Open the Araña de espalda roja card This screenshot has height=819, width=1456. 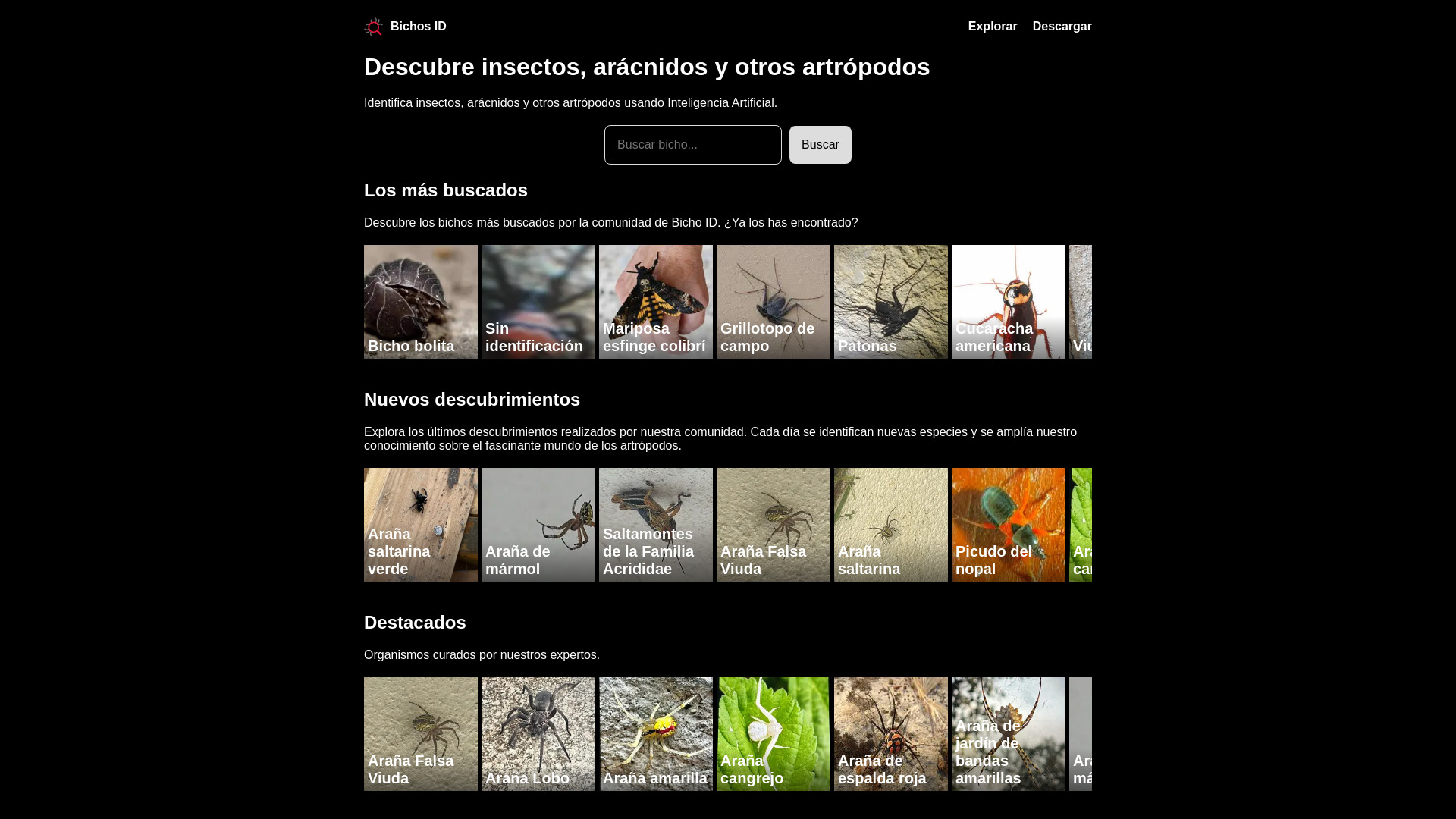point(890,733)
